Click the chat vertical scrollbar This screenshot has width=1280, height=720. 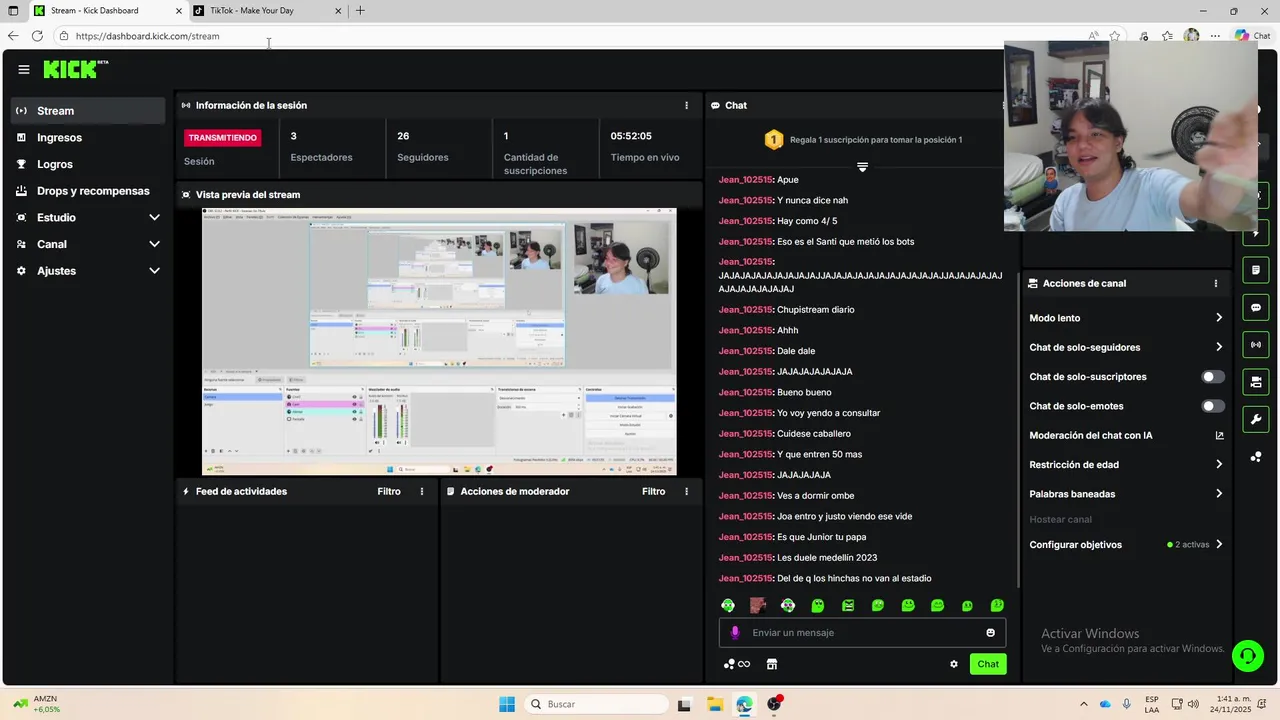click(1019, 430)
